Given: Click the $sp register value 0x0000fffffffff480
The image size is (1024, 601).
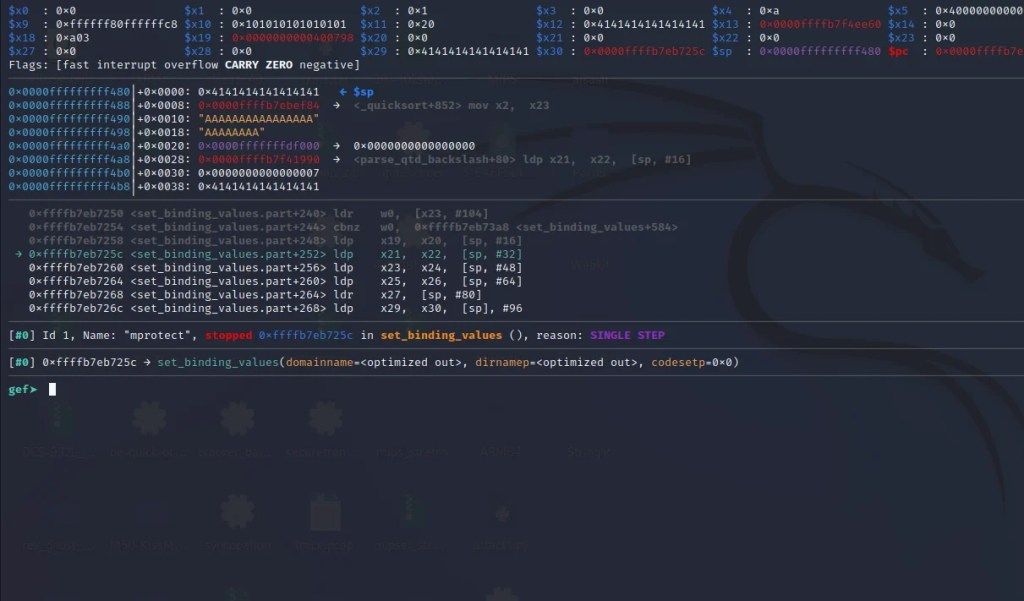Looking at the screenshot, I should [x=820, y=52].
